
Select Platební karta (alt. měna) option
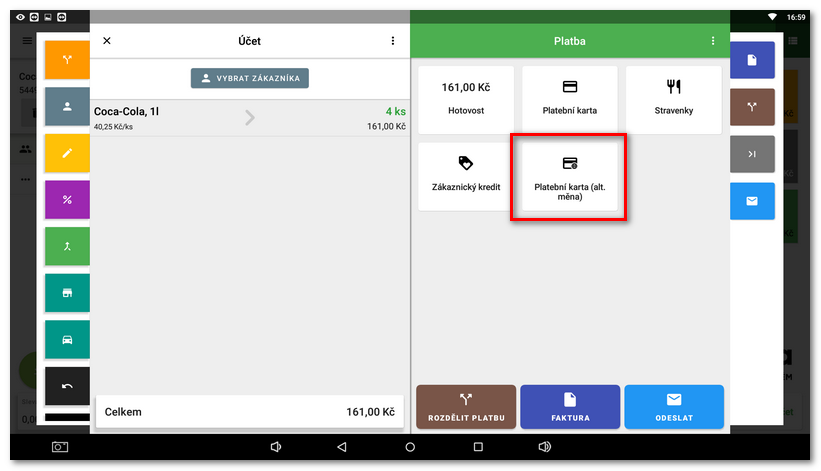coord(570,176)
